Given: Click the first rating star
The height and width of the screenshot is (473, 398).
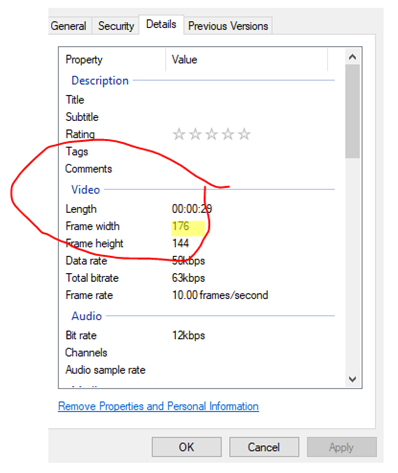Looking at the screenshot, I should [x=179, y=134].
